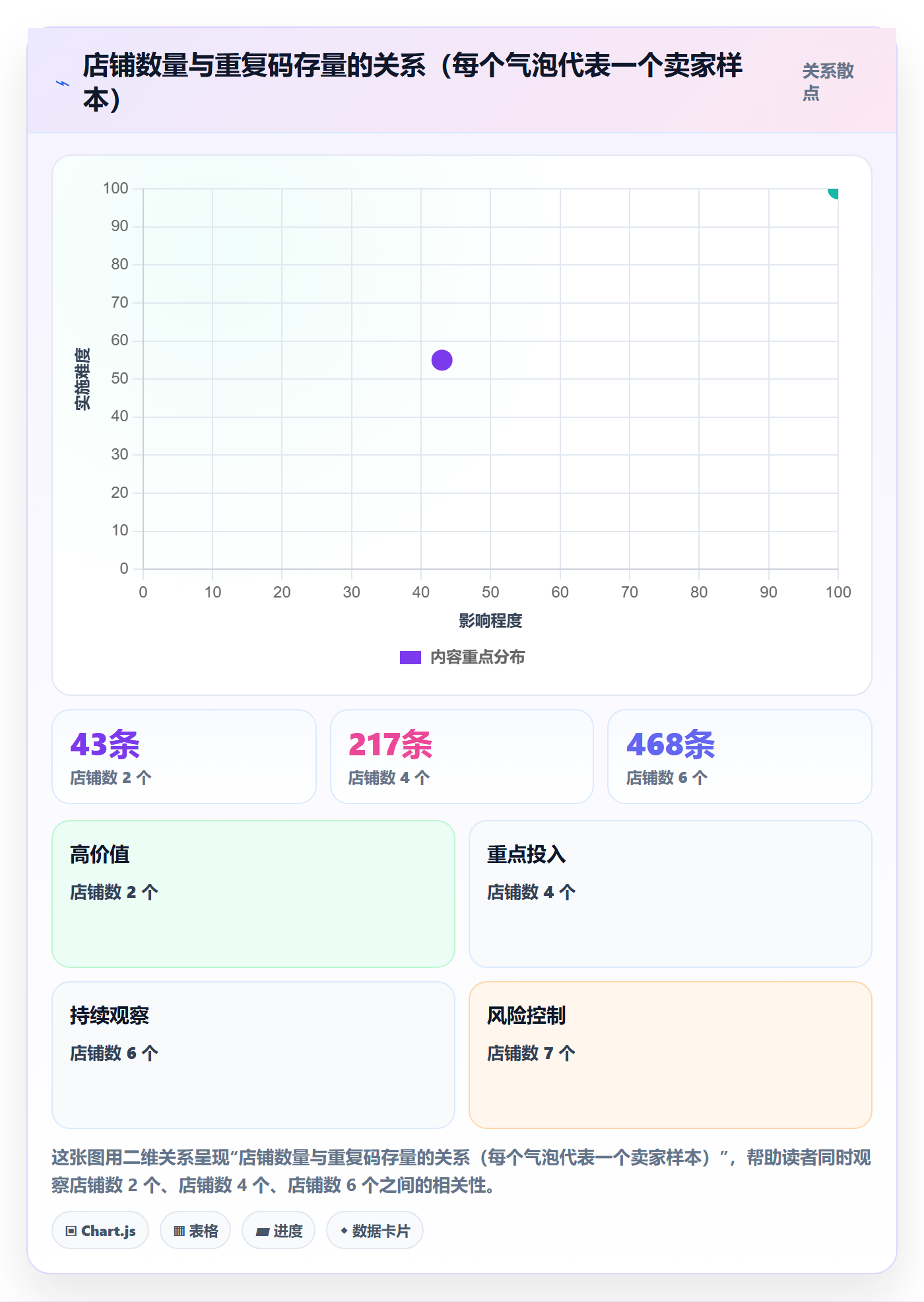
Task: Click the 店铺数 6 个 text in 持续观察
Action: 114,1053
